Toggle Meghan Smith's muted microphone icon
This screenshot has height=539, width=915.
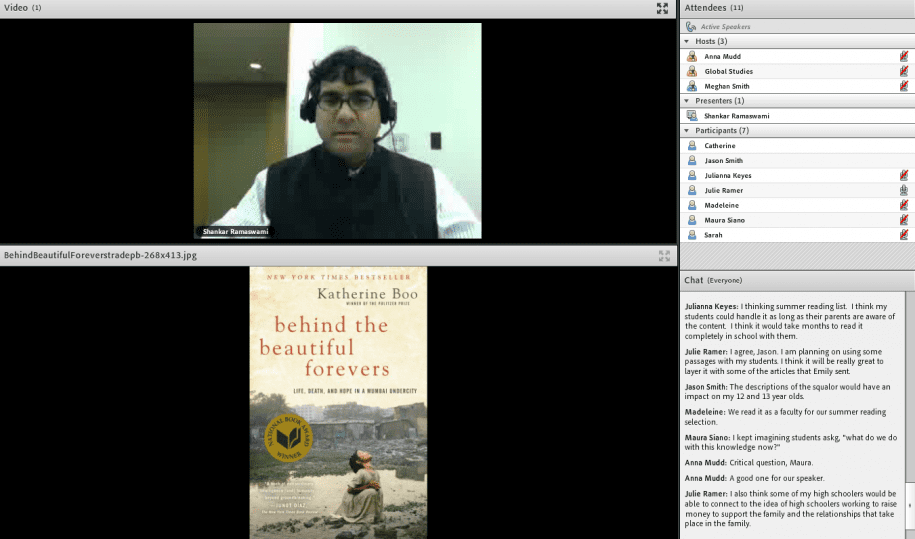click(903, 86)
